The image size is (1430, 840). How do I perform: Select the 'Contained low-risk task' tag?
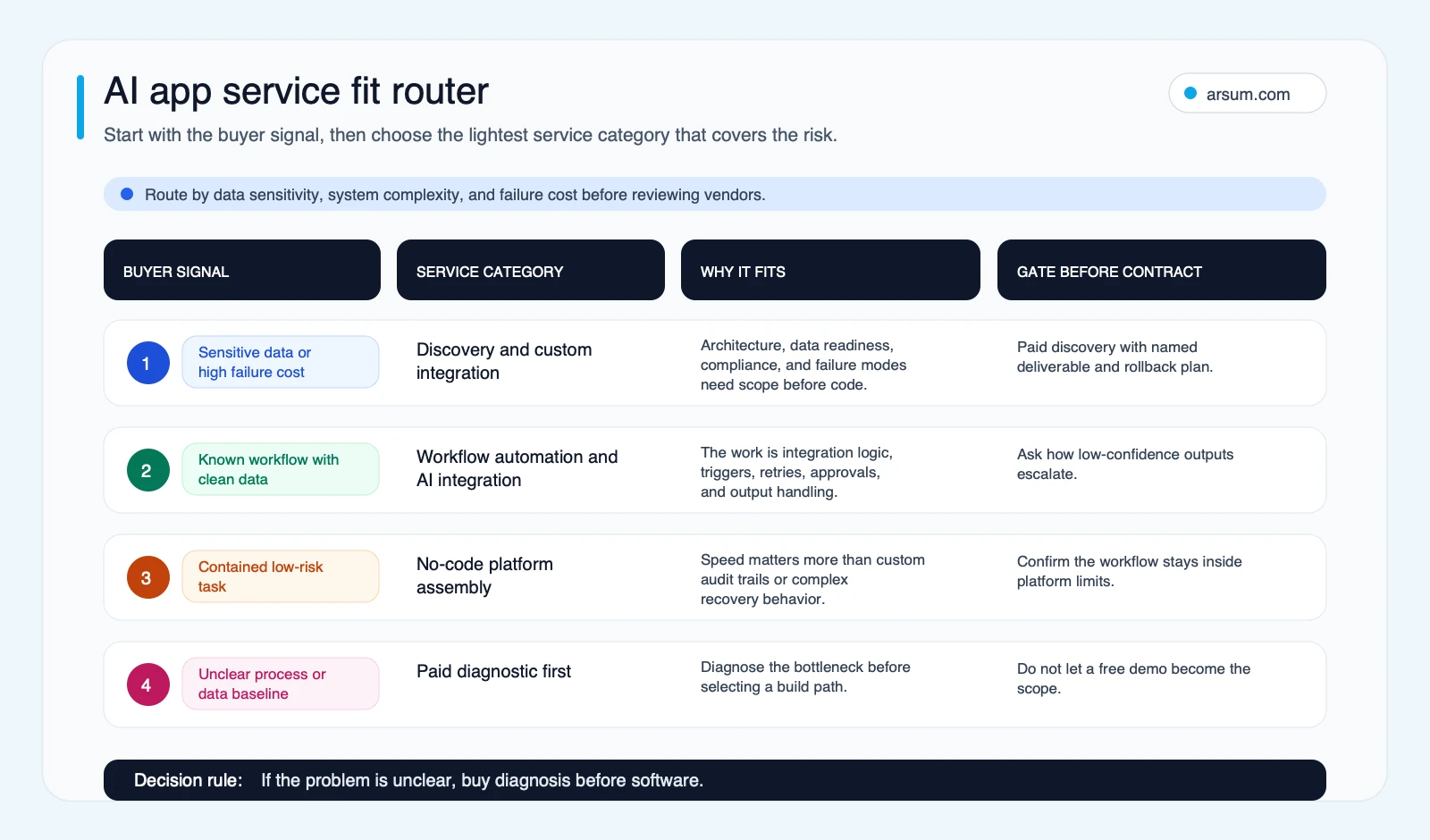281,576
